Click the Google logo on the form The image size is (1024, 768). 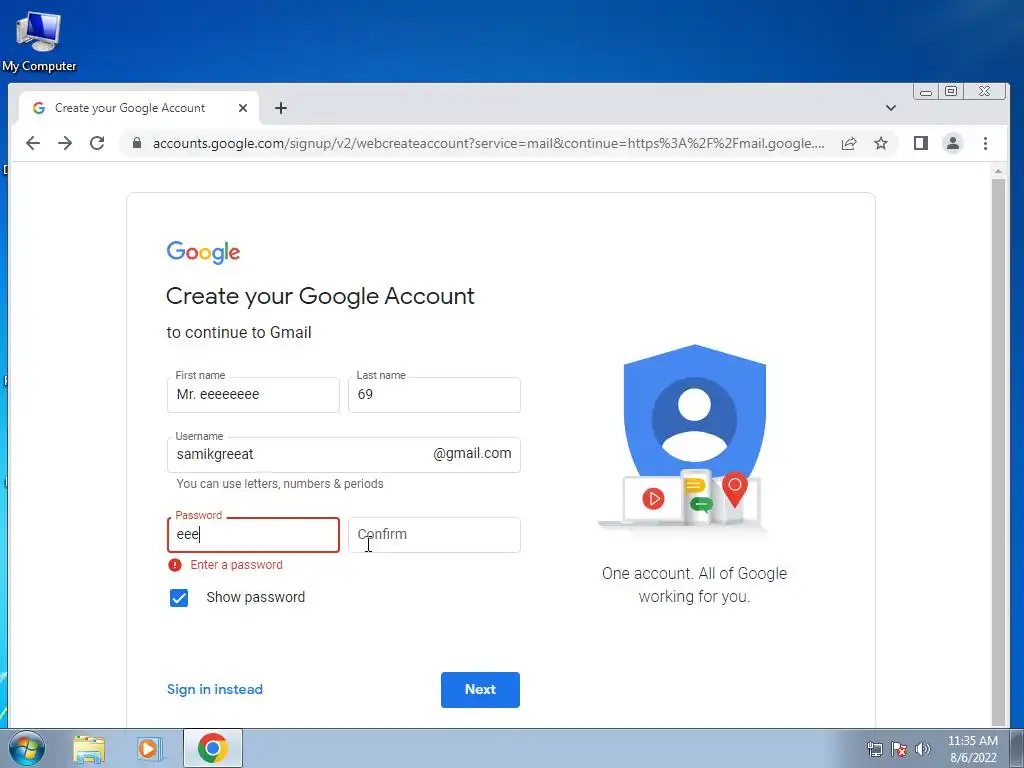tap(203, 252)
